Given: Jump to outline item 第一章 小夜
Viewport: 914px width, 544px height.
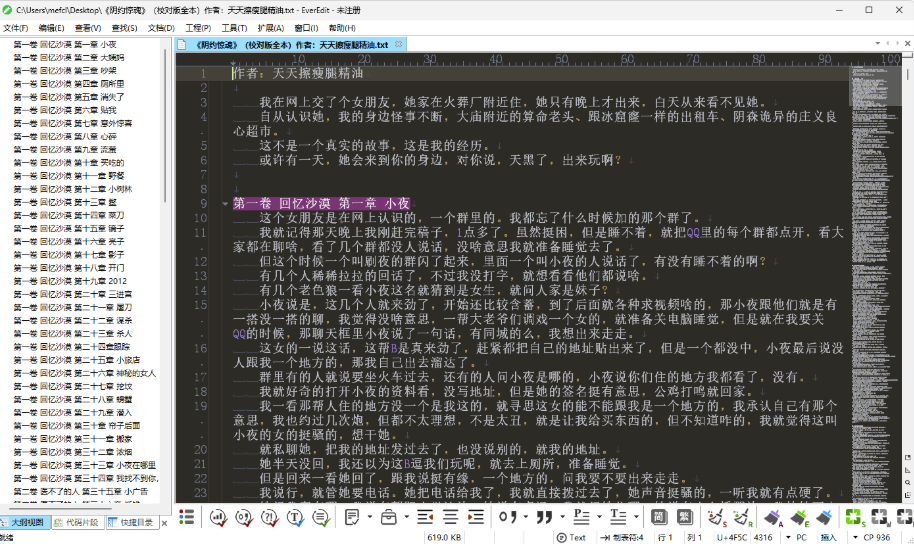Looking at the screenshot, I should 65,44.
